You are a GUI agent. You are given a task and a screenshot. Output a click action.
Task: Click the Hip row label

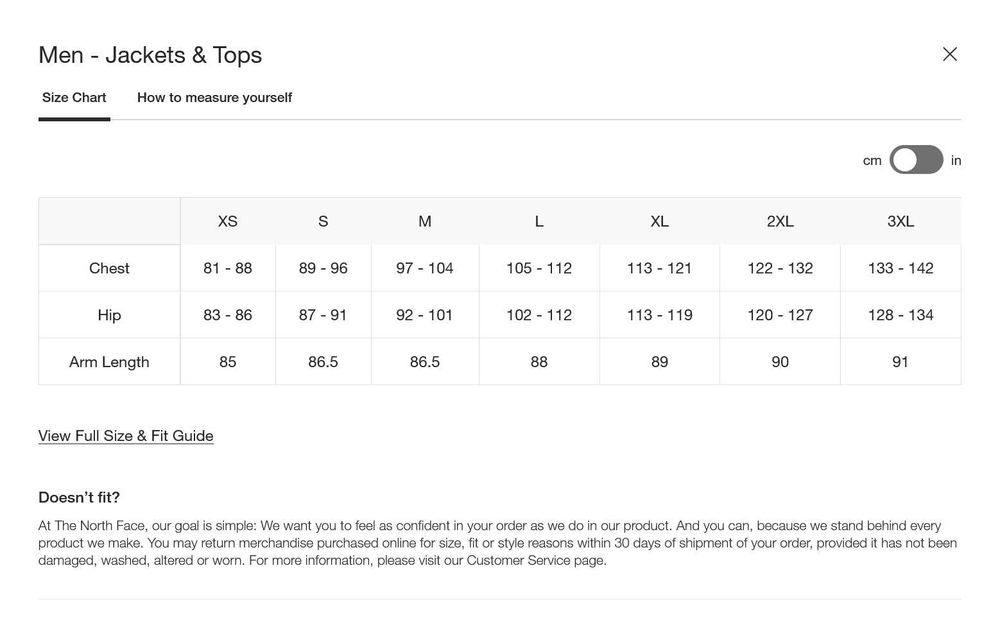point(109,315)
